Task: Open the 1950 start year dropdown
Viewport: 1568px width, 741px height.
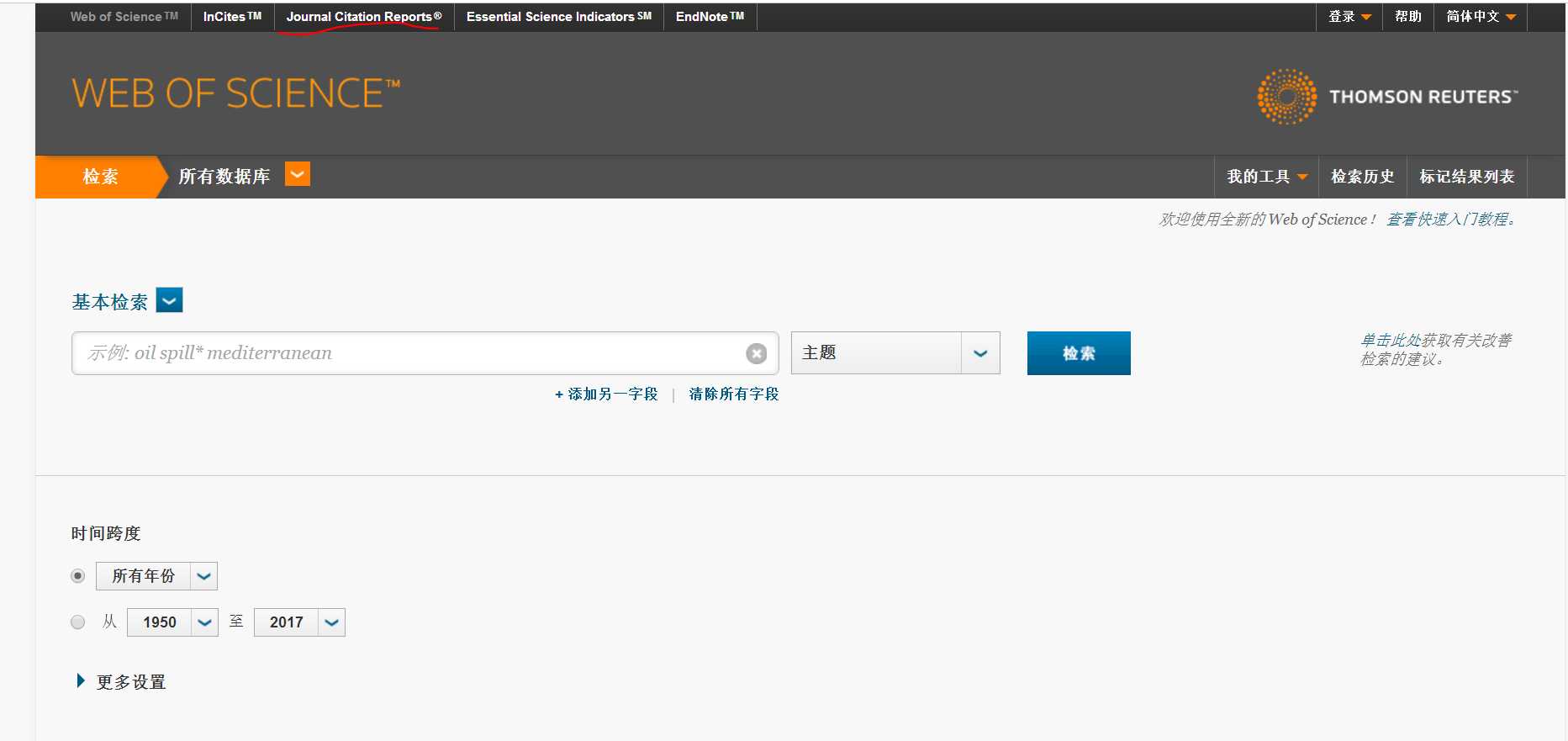Action: [x=204, y=622]
